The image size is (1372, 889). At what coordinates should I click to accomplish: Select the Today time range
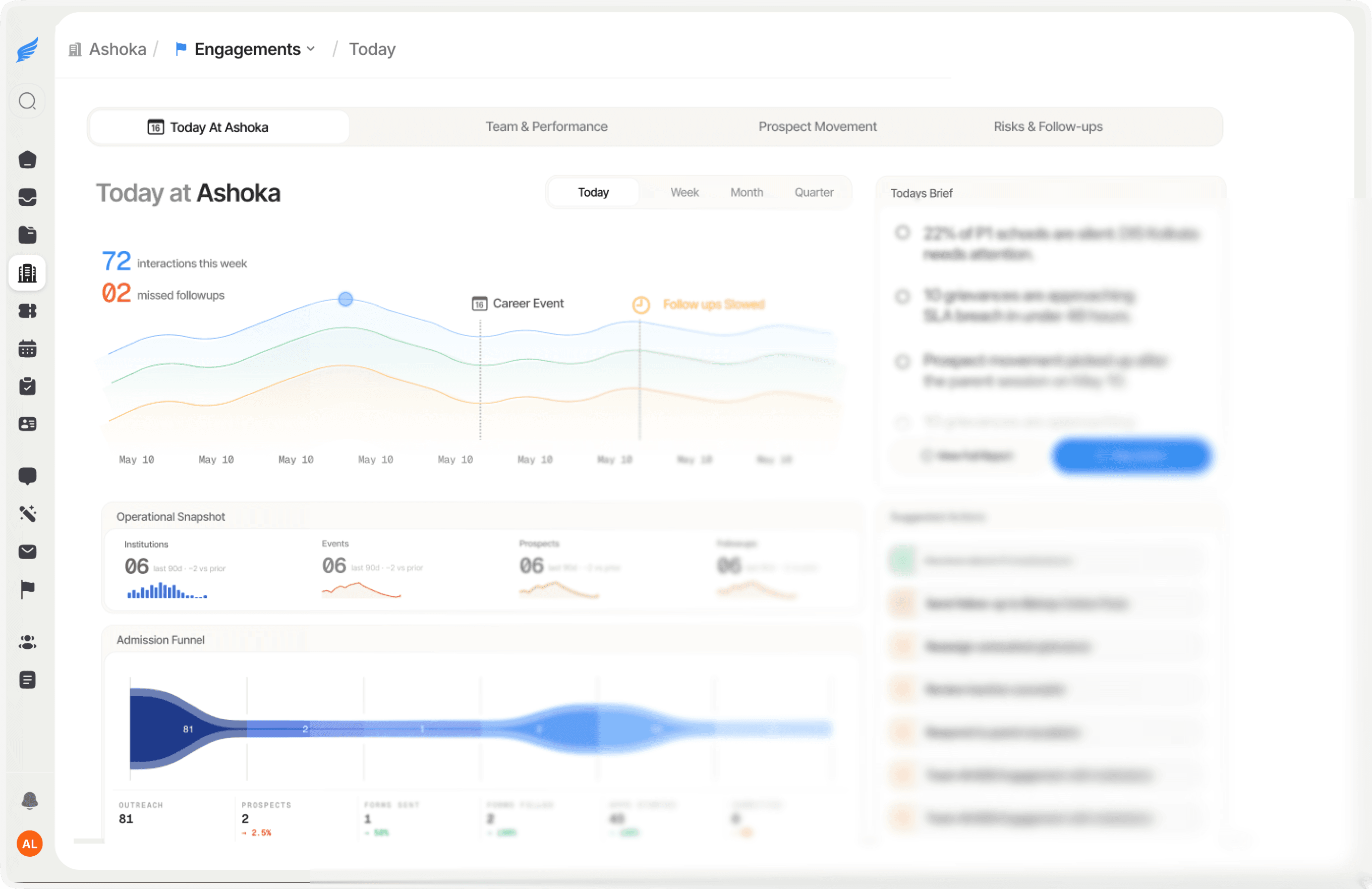[x=593, y=193]
